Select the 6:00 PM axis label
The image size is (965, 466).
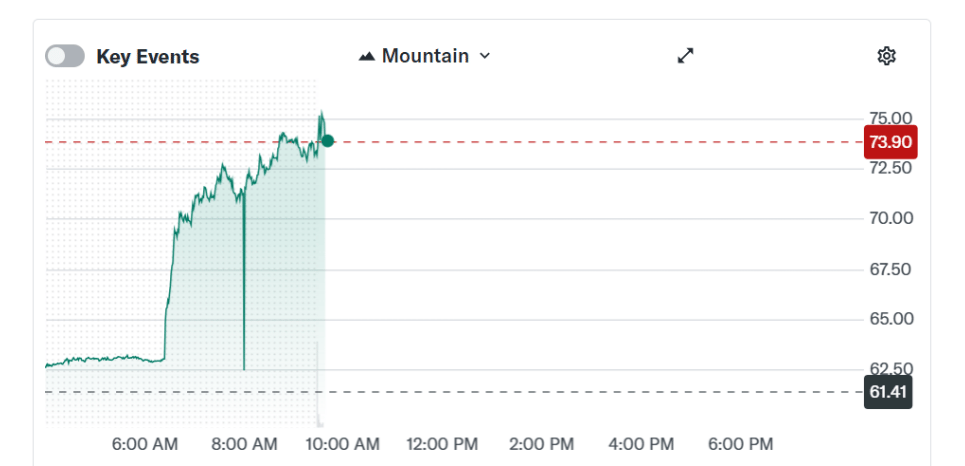point(740,444)
